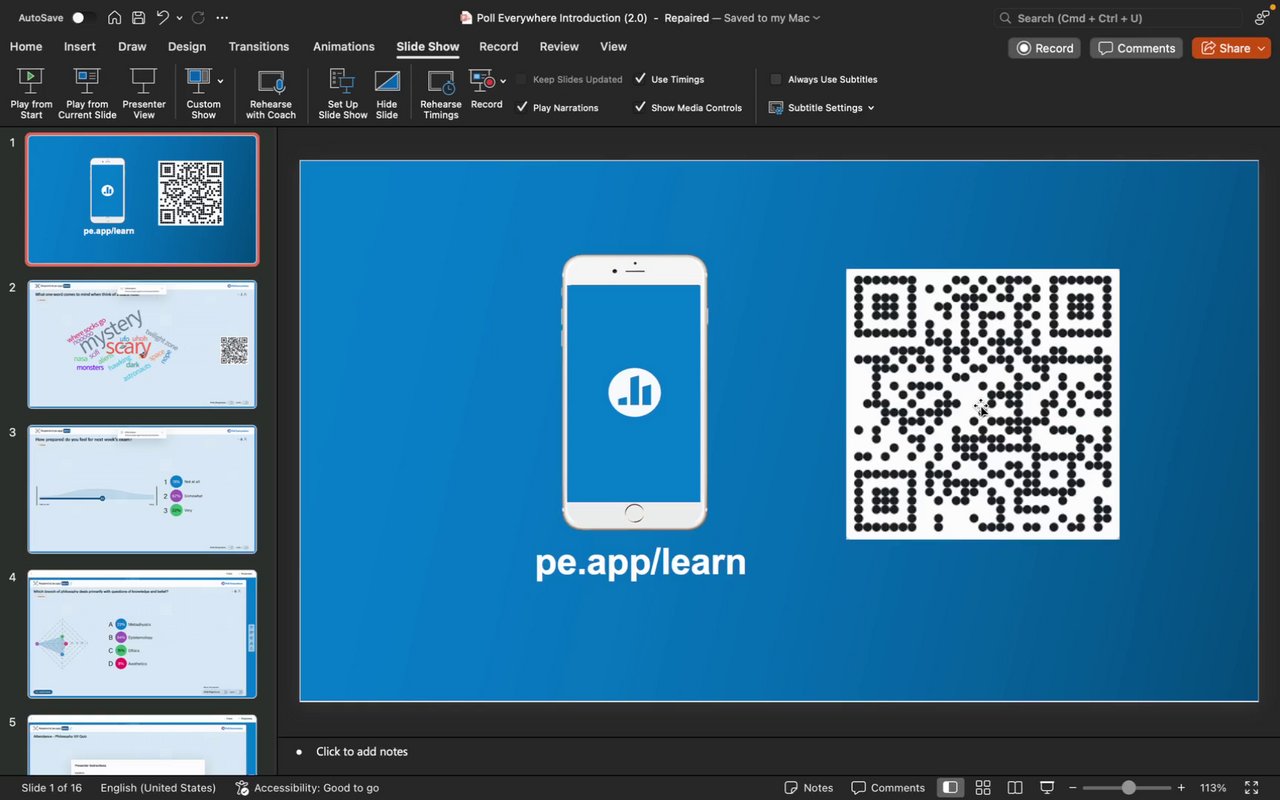Select slide 4 thumbnail
The image size is (1280, 800).
coord(142,634)
